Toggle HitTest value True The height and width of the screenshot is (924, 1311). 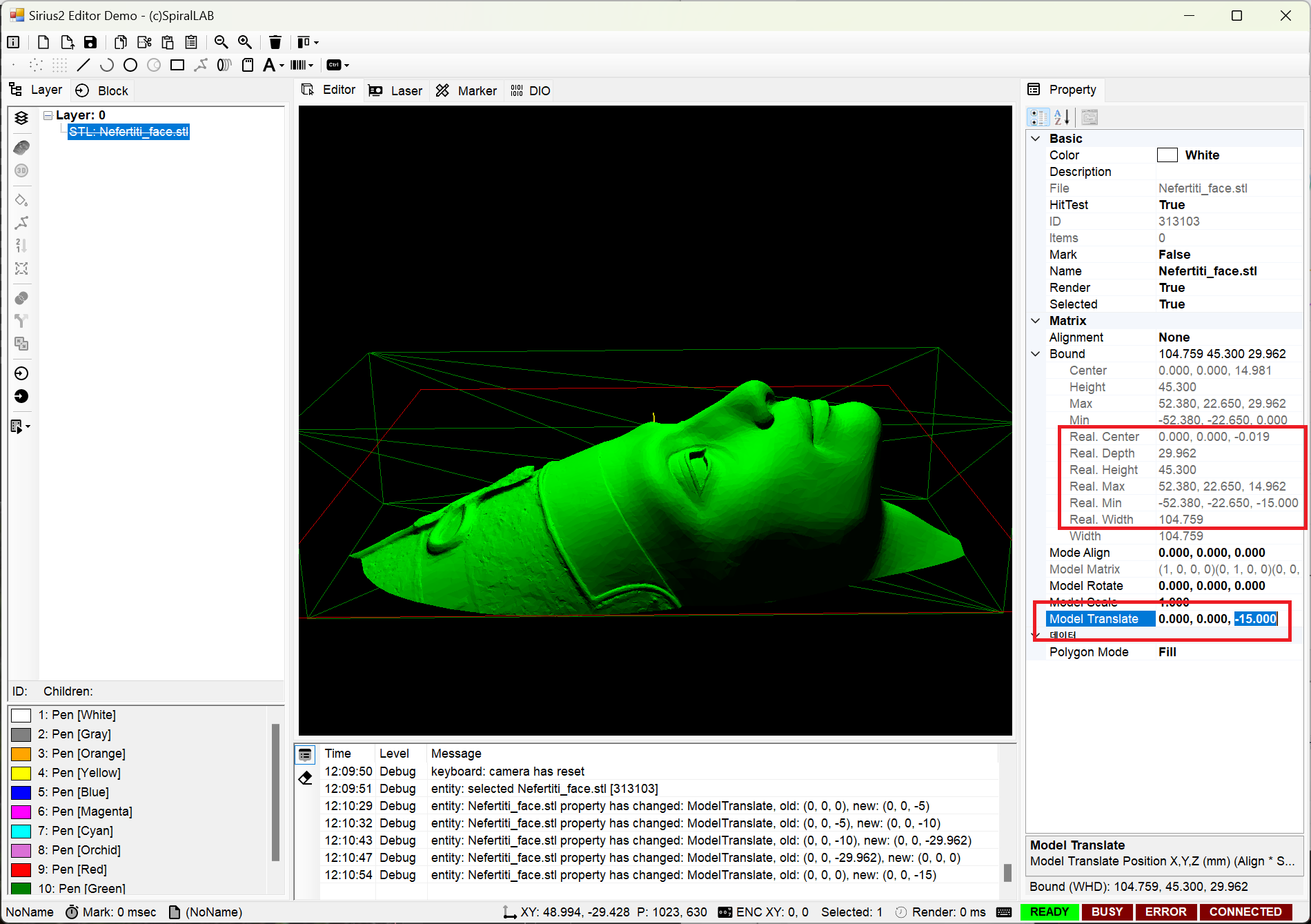(x=1229, y=205)
